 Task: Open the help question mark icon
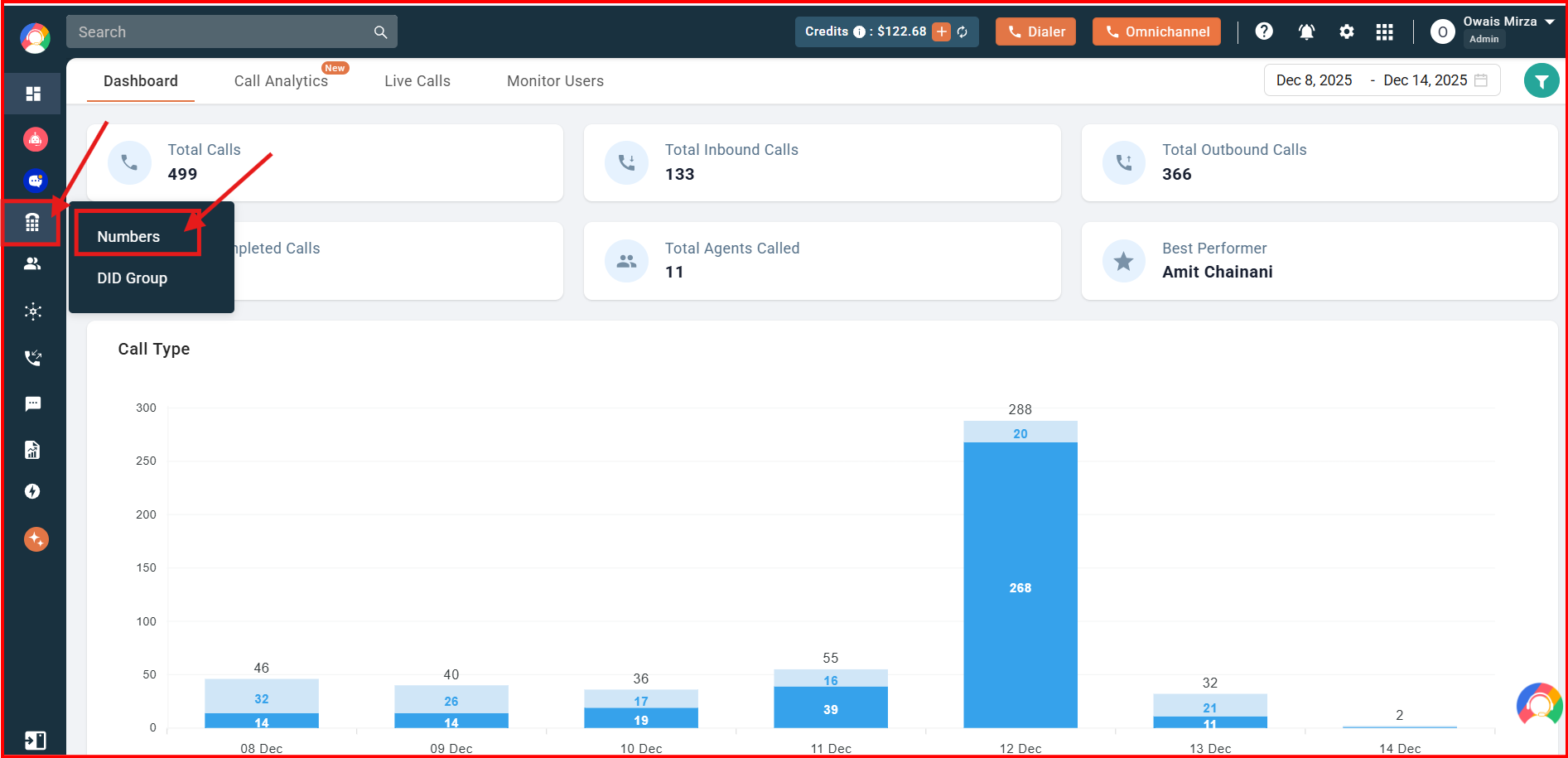point(1264,31)
